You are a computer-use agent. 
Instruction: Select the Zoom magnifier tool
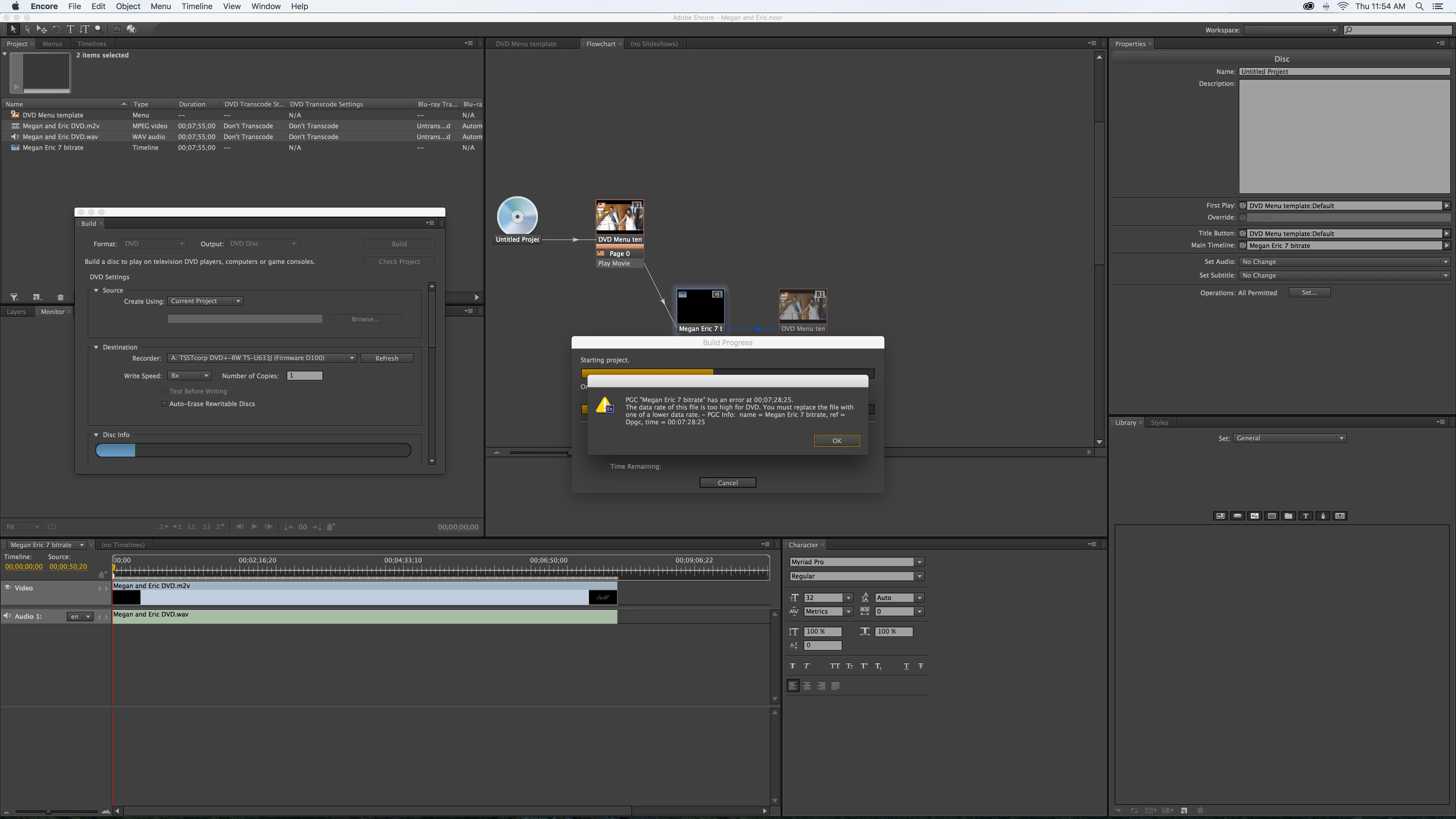[98, 29]
